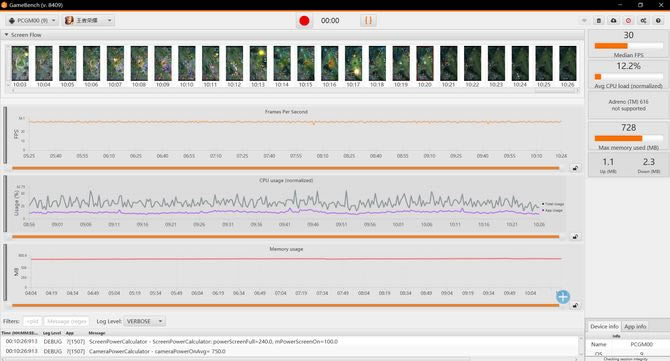Click the info icon in toolbar
The width and height of the screenshot is (670, 361).
[658, 21]
